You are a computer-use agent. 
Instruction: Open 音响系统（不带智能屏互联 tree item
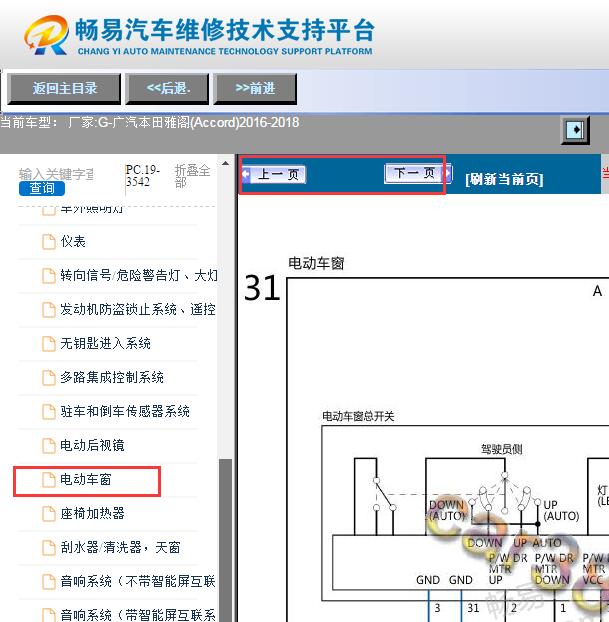click(x=138, y=582)
